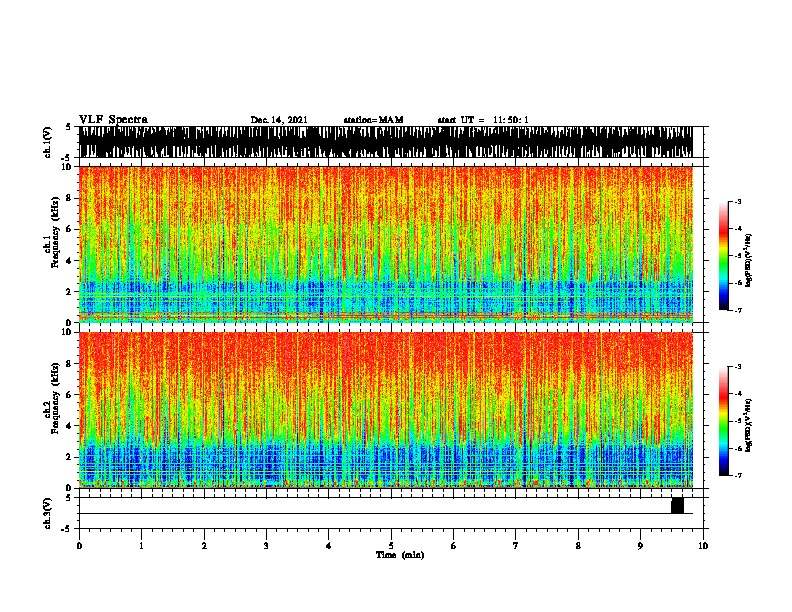Click the "2" kHz tick of ch.1 spectrogram
Image resolution: width=792 pixels, height=612 pixels.
[70, 292]
